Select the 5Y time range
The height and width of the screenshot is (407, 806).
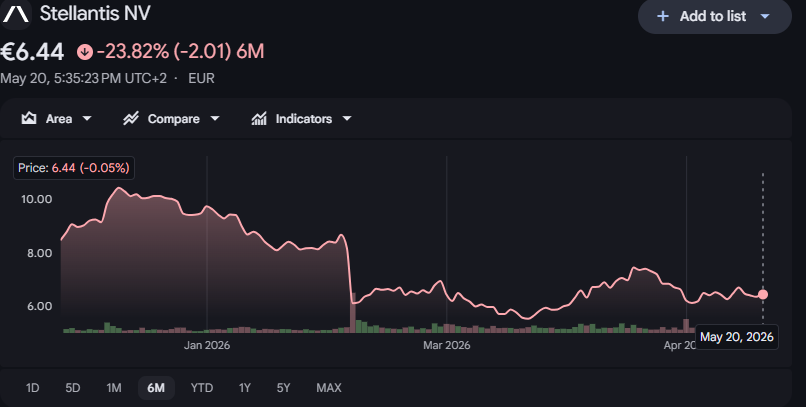coord(283,388)
